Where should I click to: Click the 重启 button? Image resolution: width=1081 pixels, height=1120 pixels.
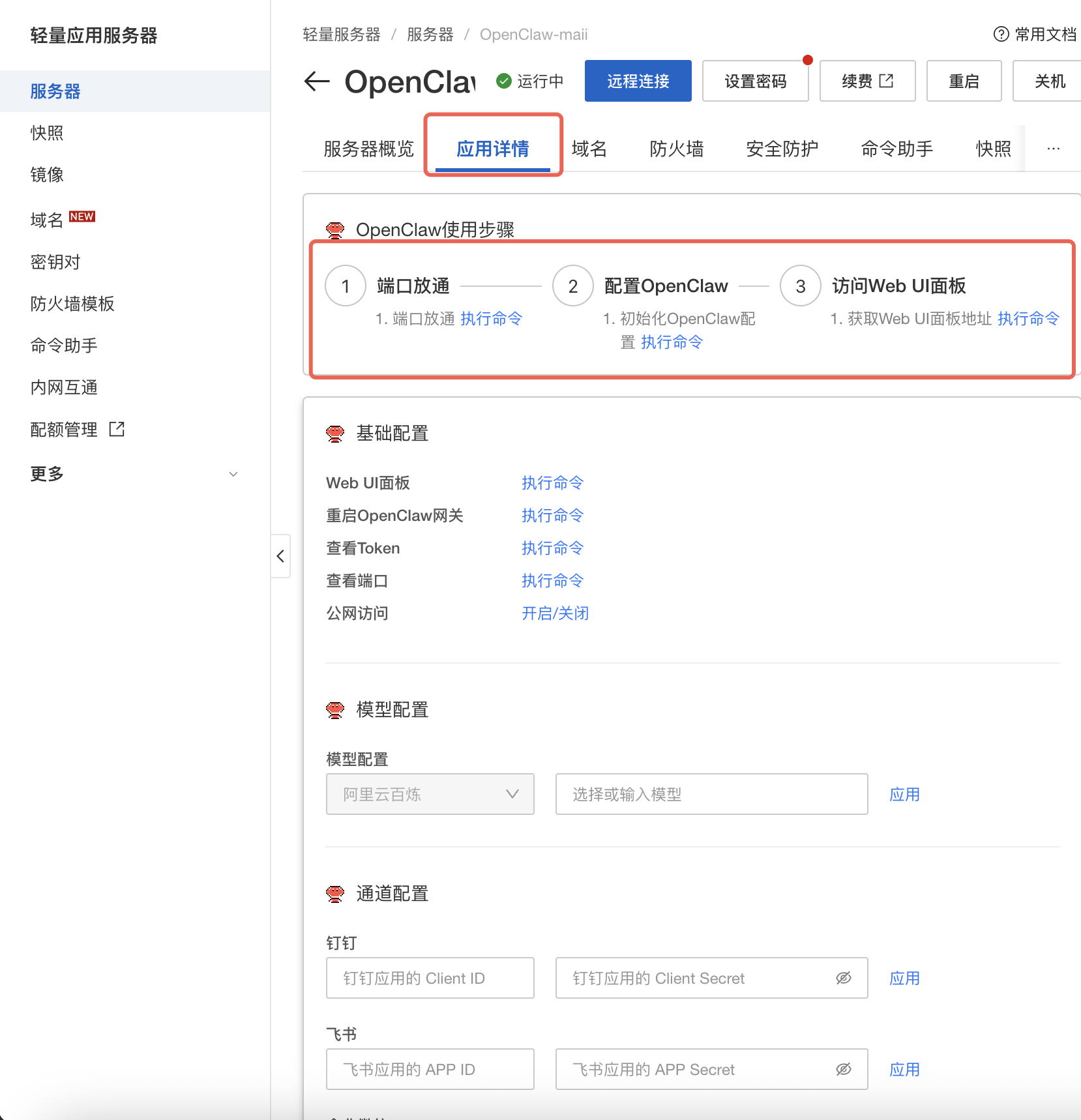(963, 81)
